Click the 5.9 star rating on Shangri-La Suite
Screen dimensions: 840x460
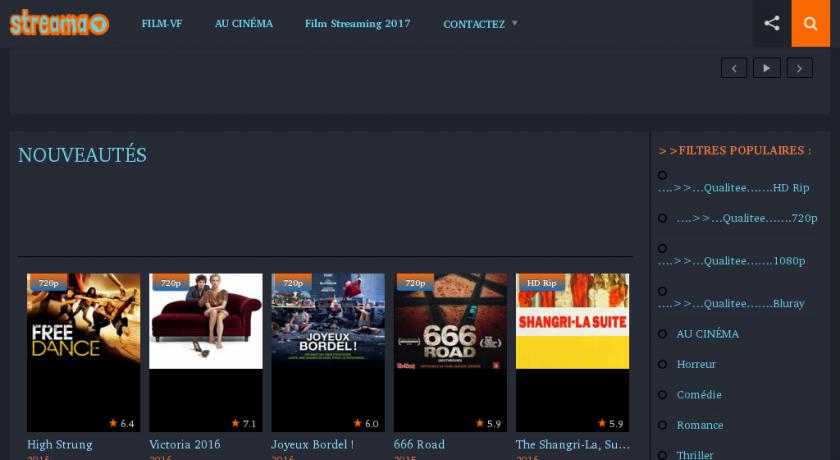click(610, 424)
